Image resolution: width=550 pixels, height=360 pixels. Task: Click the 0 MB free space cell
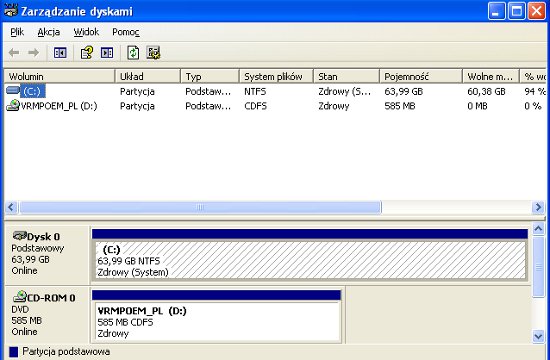(x=477, y=106)
